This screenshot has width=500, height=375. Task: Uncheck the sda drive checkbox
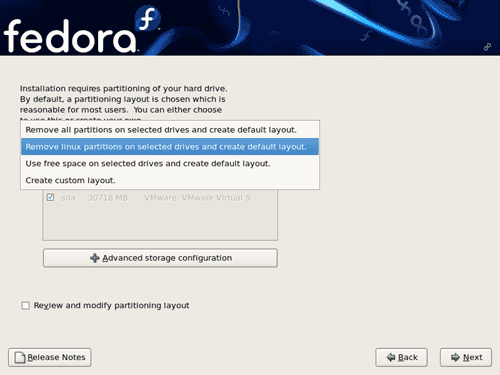coord(50,197)
